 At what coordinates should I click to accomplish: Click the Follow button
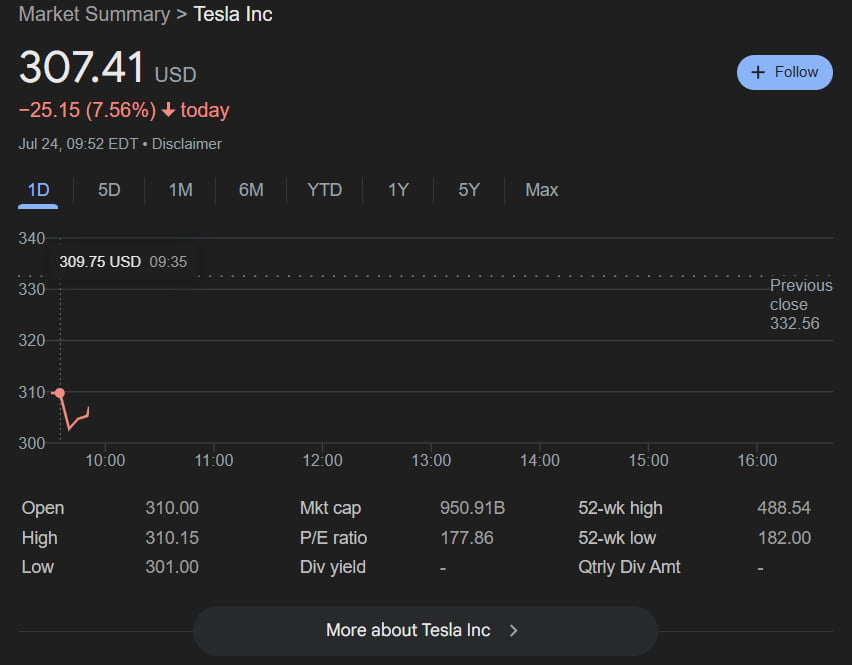click(785, 72)
